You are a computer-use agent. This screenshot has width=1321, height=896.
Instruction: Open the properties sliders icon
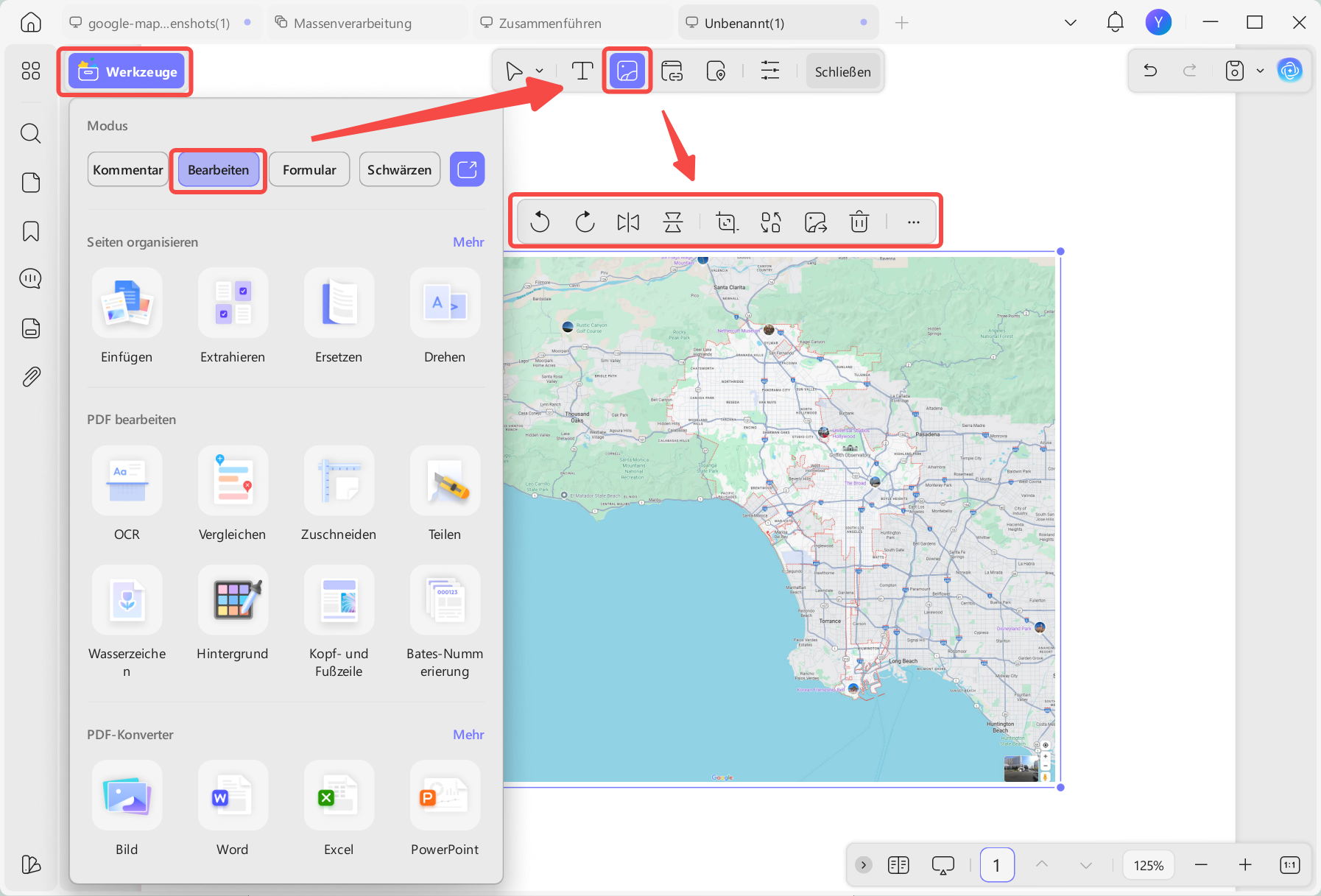coord(770,71)
